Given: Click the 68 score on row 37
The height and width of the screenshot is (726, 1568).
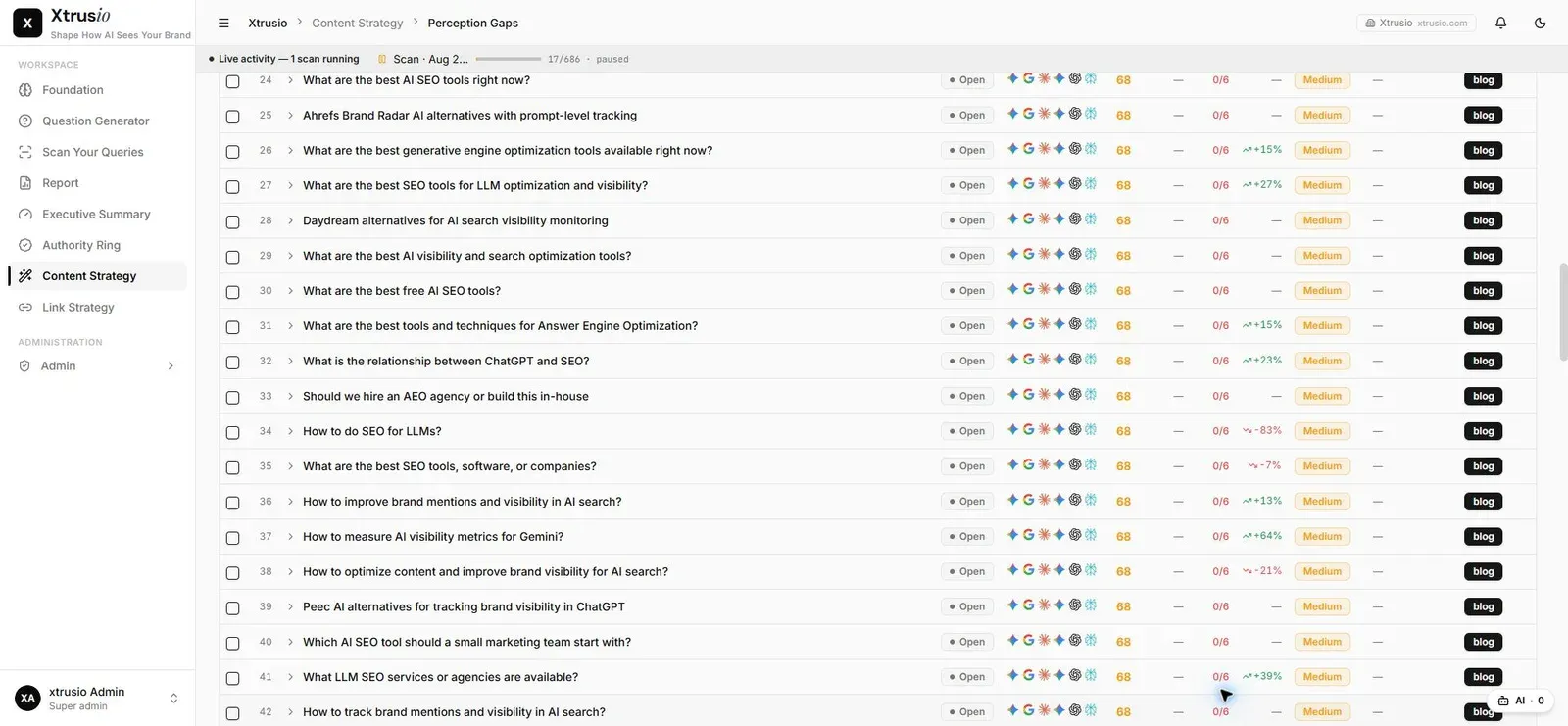Looking at the screenshot, I should 1123,537.
